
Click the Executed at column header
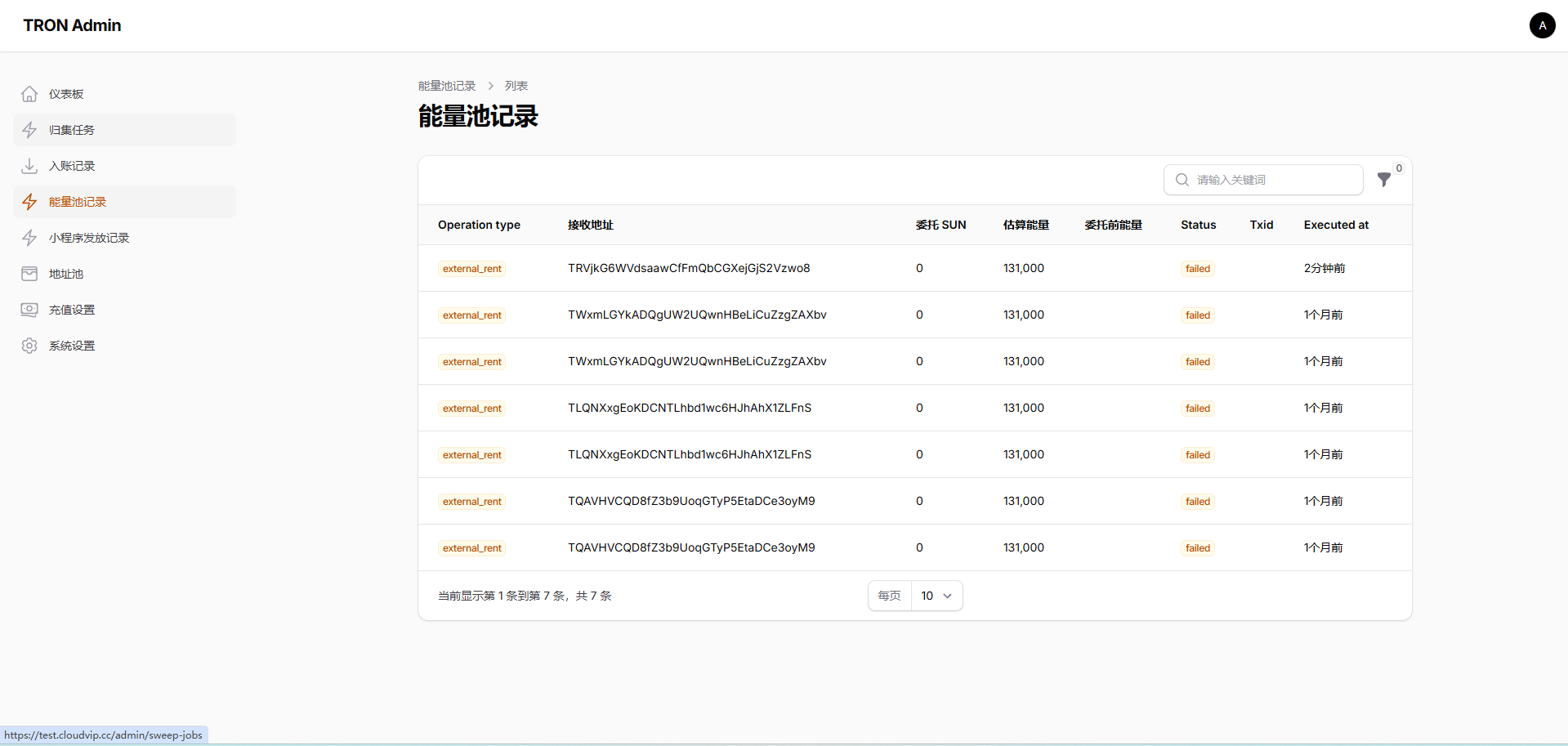(x=1336, y=225)
